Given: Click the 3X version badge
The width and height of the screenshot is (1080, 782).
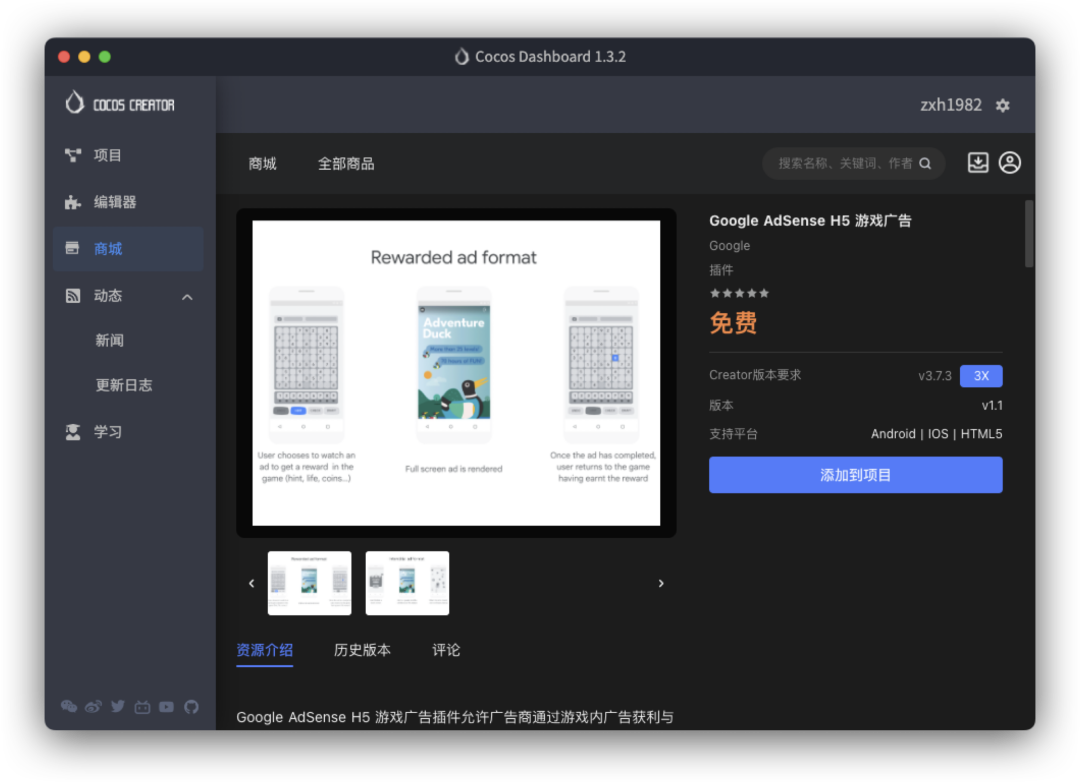Looking at the screenshot, I should pos(981,375).
